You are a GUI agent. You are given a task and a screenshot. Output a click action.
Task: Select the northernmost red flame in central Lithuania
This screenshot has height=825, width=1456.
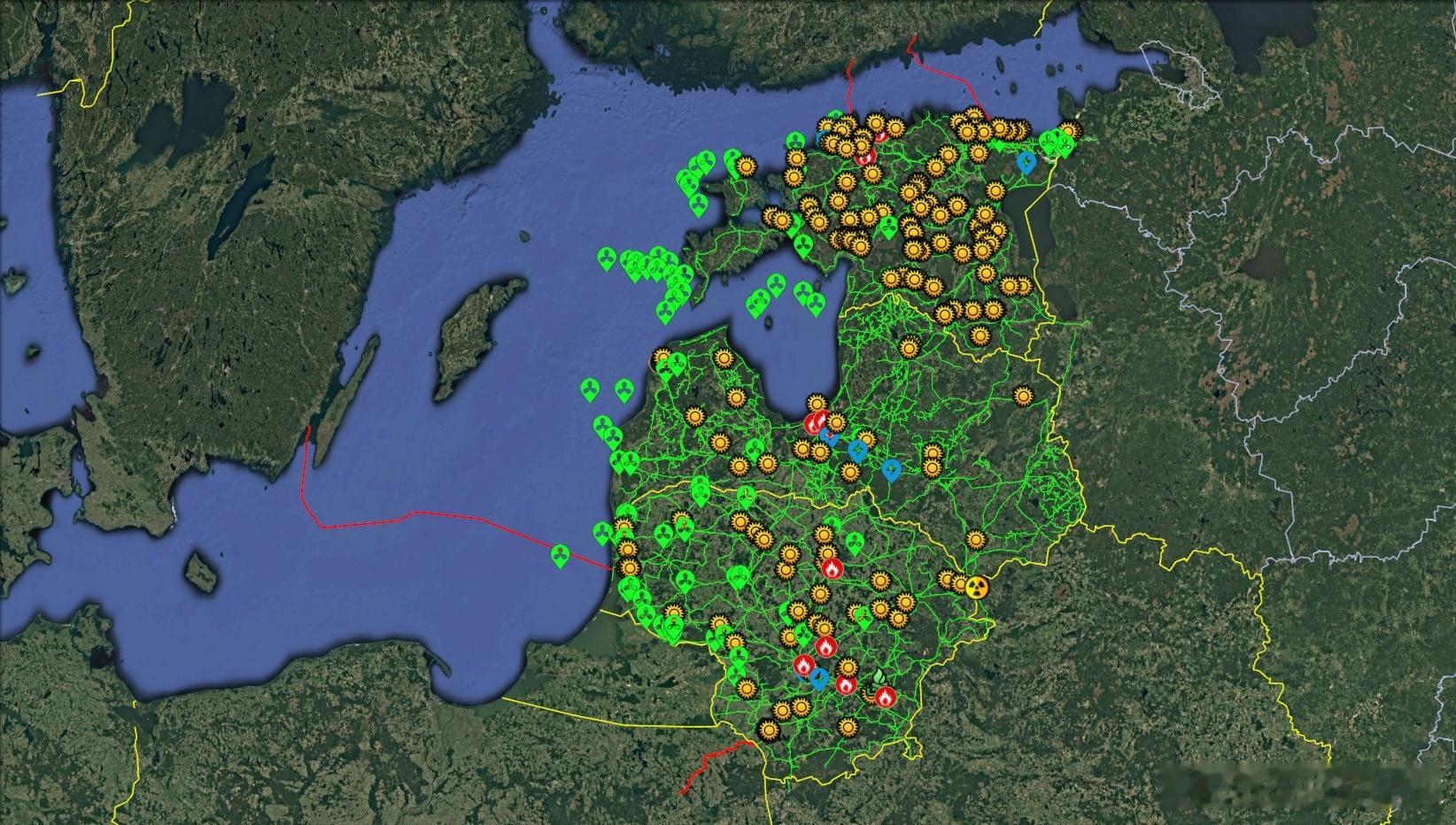[x=831, y=568]
